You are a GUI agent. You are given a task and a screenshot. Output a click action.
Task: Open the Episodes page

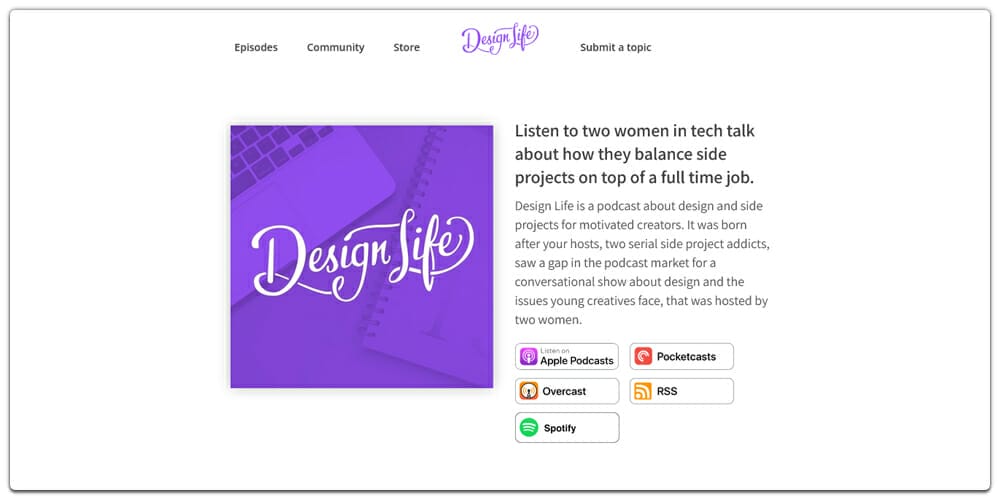pyautogui.click(x=256, y=47)
